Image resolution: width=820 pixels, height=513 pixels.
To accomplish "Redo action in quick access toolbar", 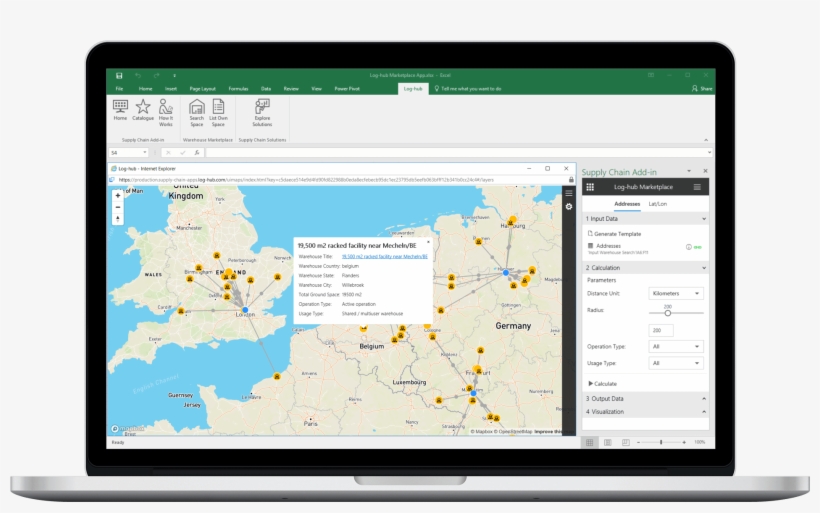I will 156,75.
